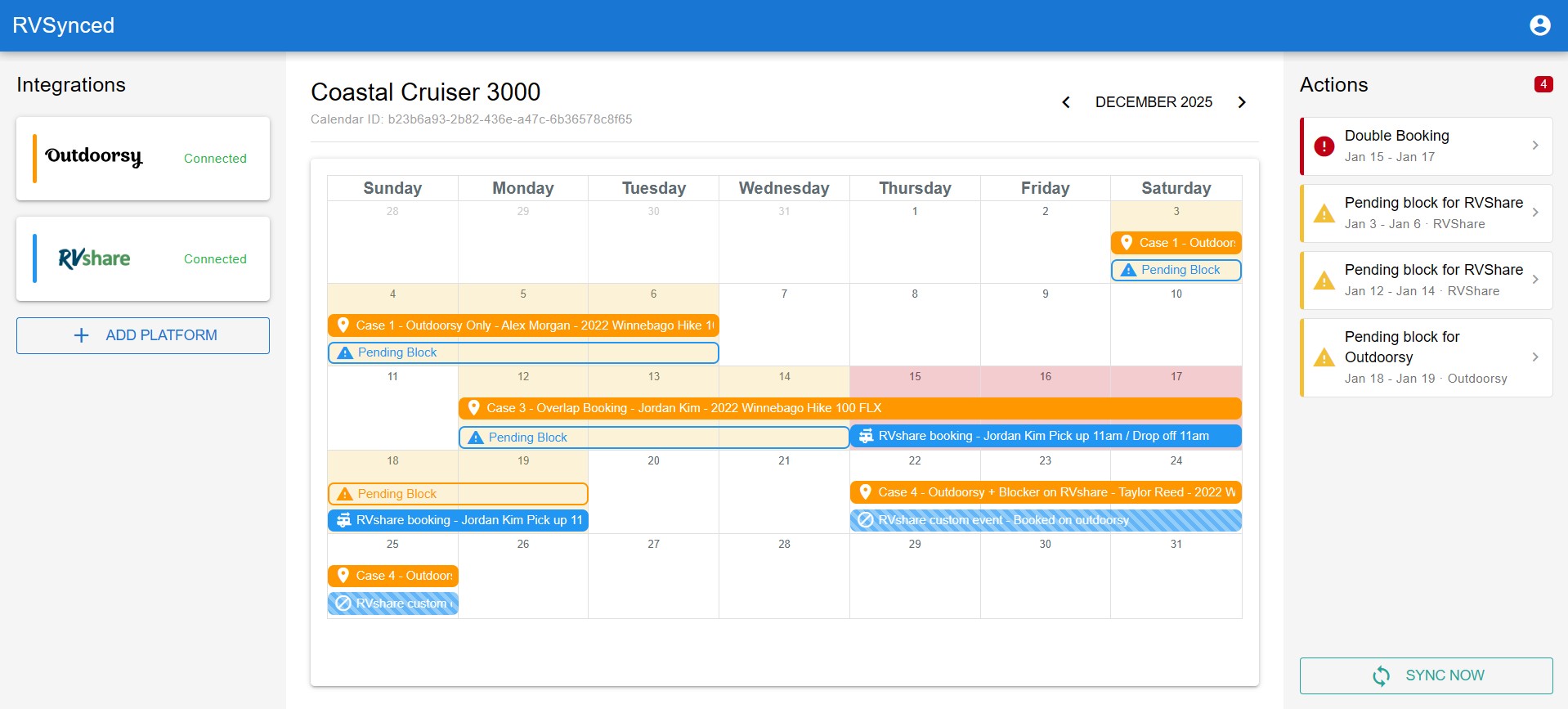
Task: Click Connected status on Outdoorsy card
Action: tap(215, 159)
